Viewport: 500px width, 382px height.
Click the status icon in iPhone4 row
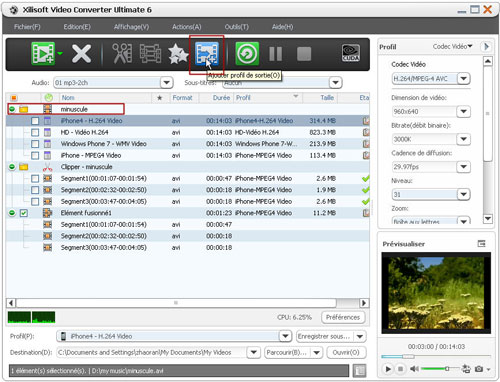click(366, 121)
